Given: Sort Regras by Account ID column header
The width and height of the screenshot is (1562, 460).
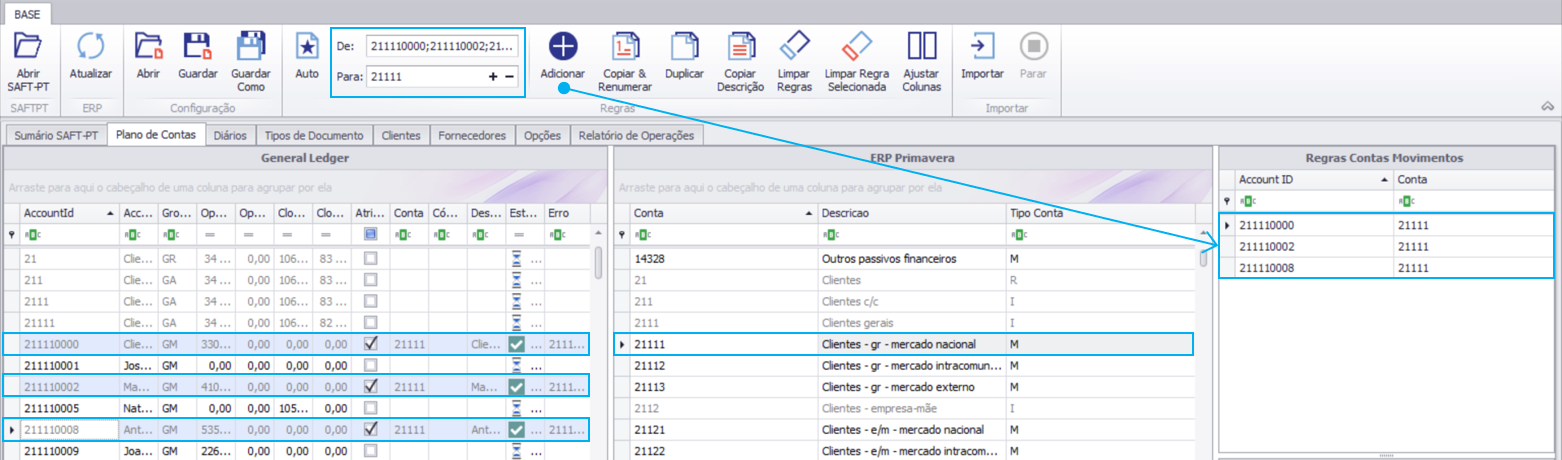Looking at the screenshot, I should (1314, 179).
